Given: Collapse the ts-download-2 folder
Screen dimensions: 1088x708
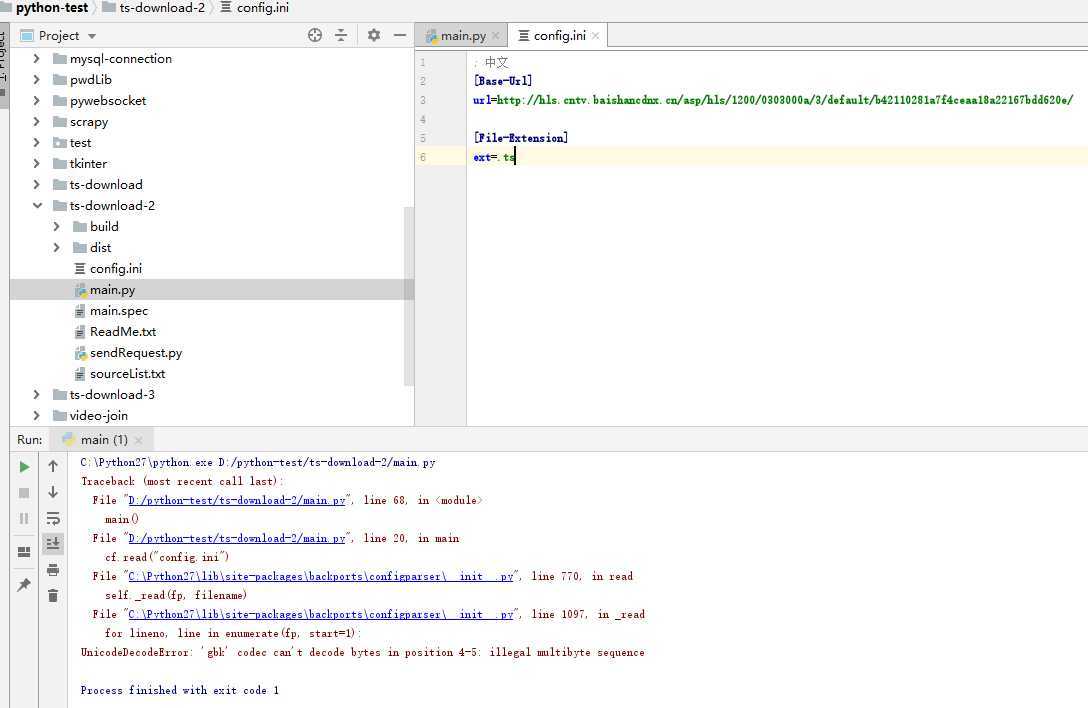Looking at the screenshot, I should [x=37, y=205].
